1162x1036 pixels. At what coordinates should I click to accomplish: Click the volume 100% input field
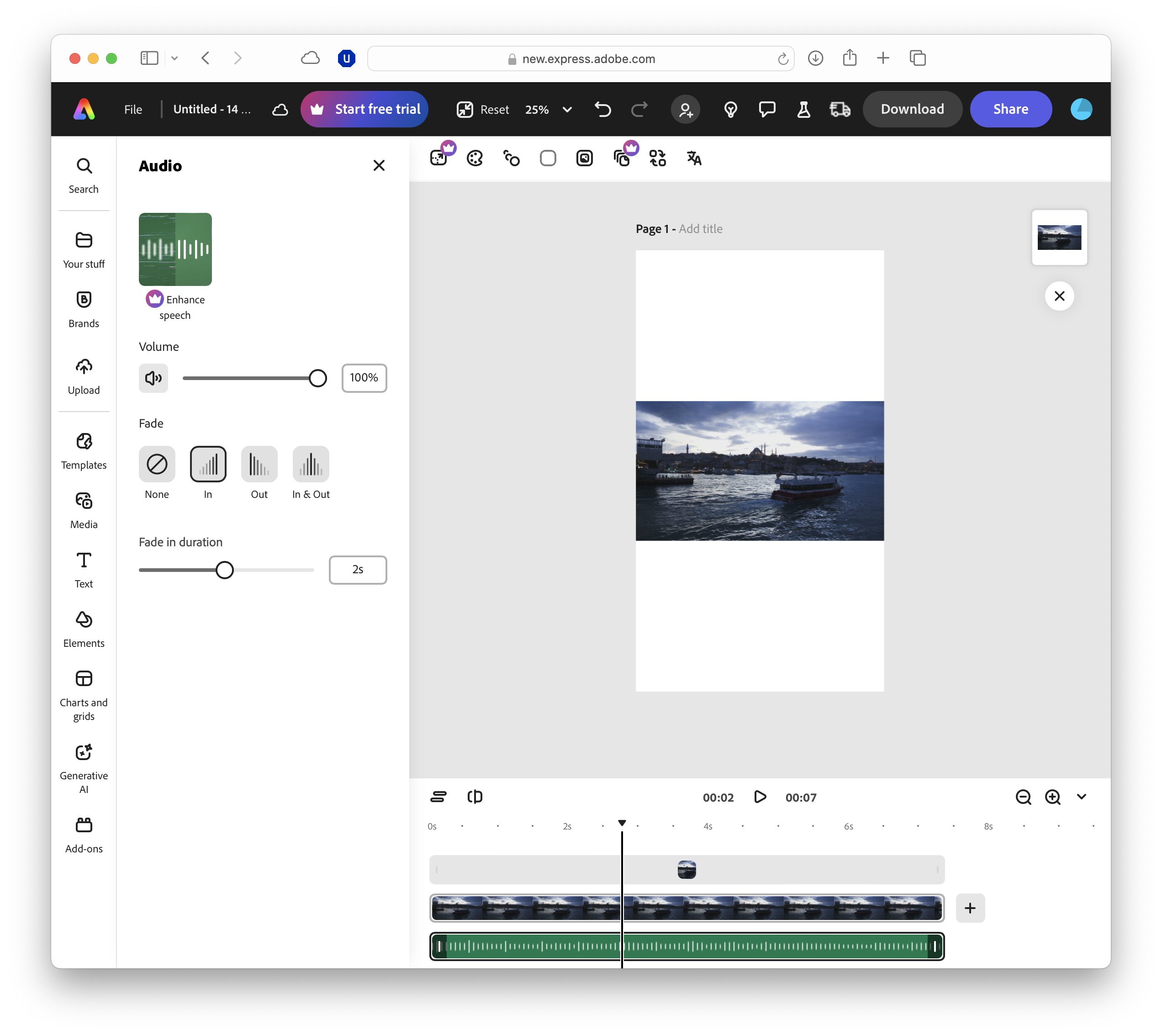click(x=364, y=378)
